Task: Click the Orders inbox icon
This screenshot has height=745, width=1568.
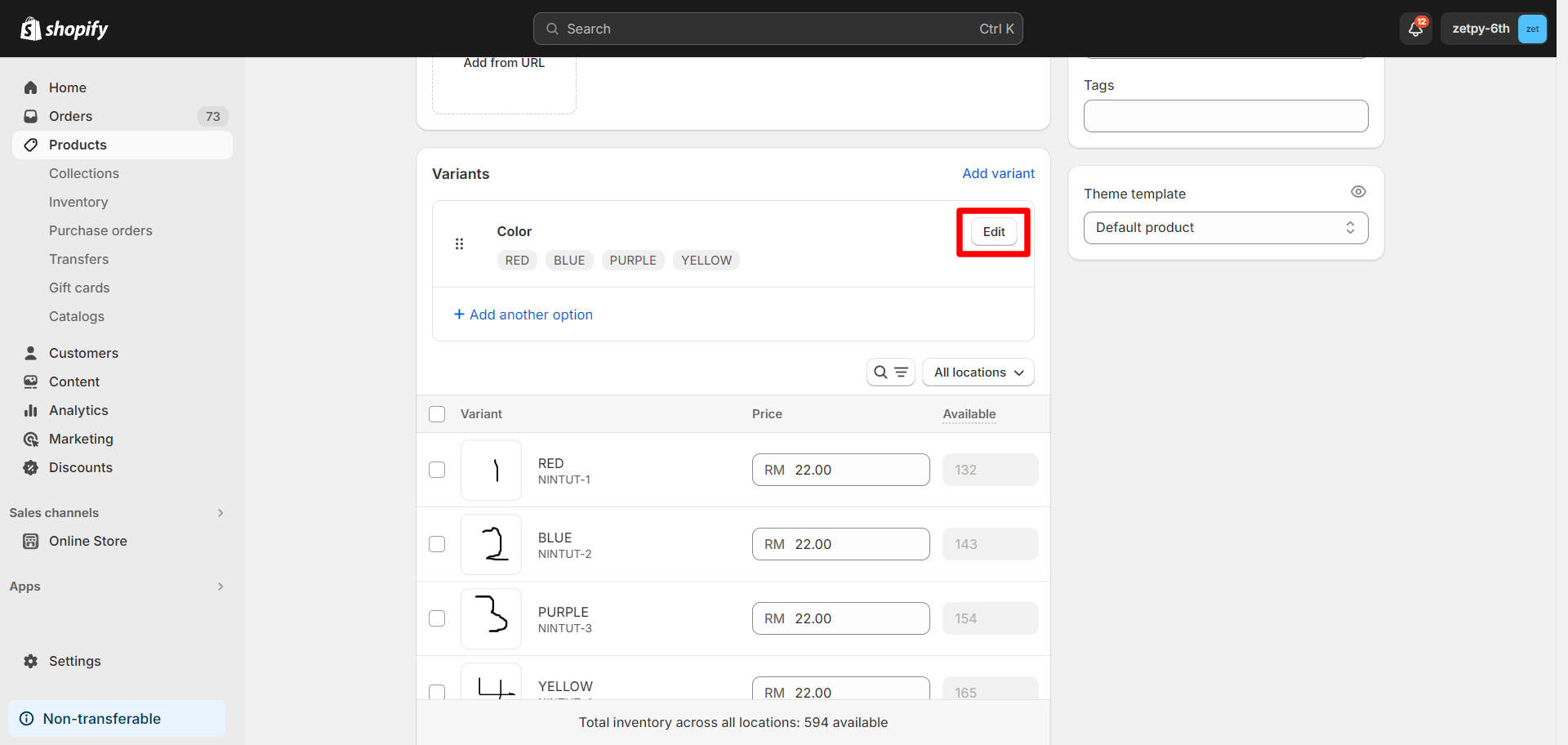Action: tap(31, 116)
